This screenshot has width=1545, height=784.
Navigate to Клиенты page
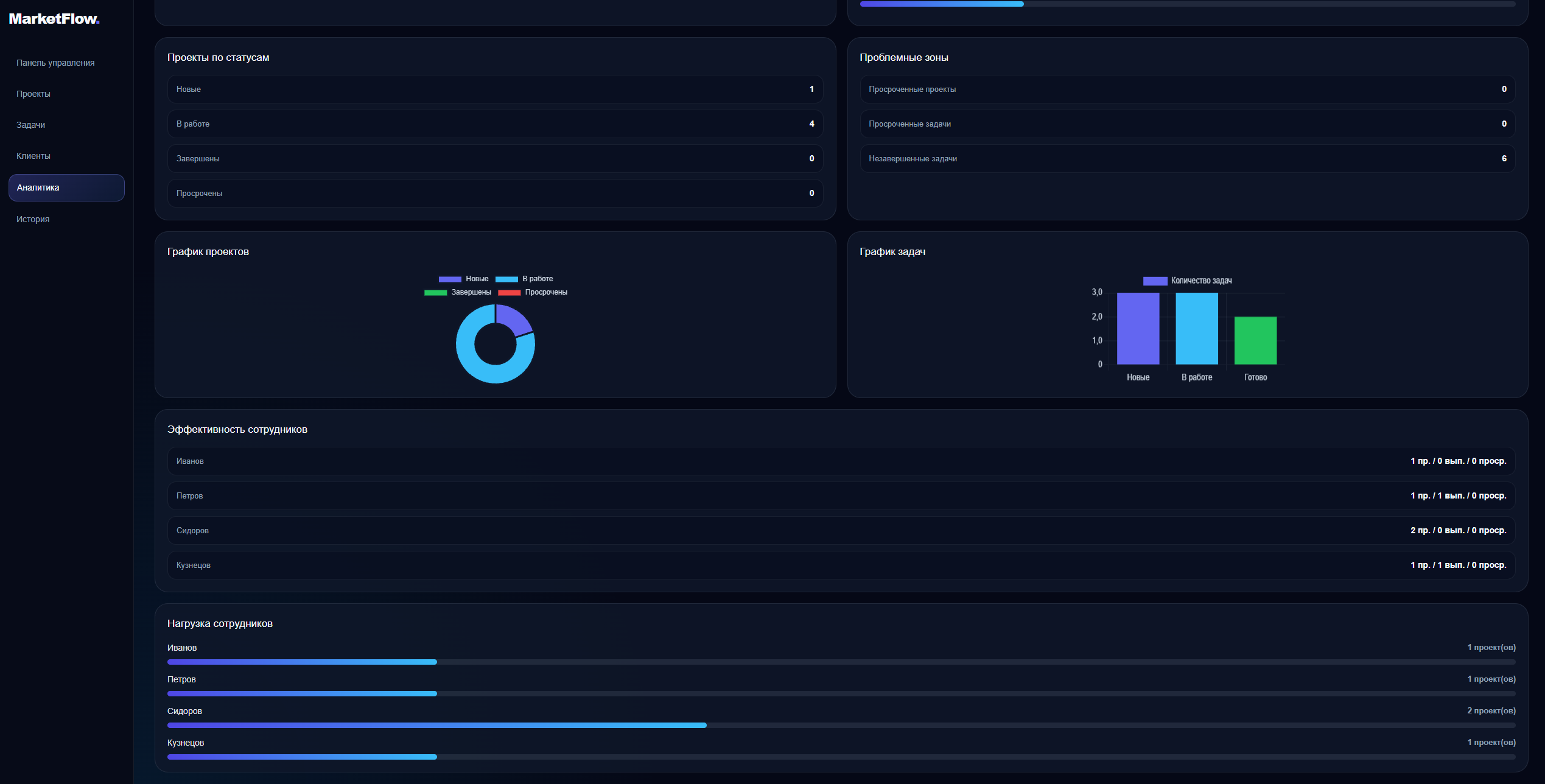coord(66,156)
